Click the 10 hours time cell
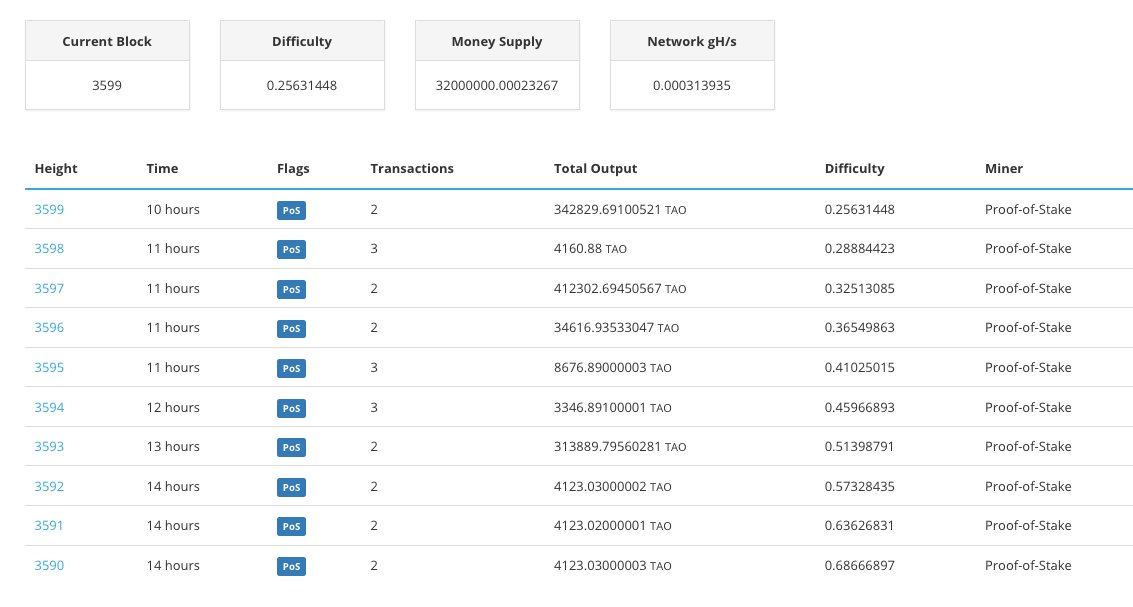This screenshot has height=607, width=1133. click(173, 210)
